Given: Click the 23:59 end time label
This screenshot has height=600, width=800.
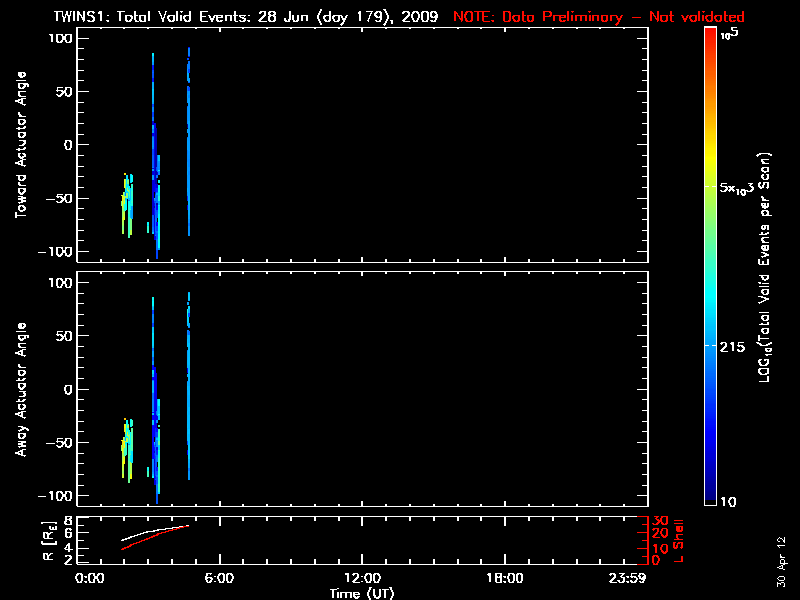Looking at the screenshot, I should click(x=631, y=579).
